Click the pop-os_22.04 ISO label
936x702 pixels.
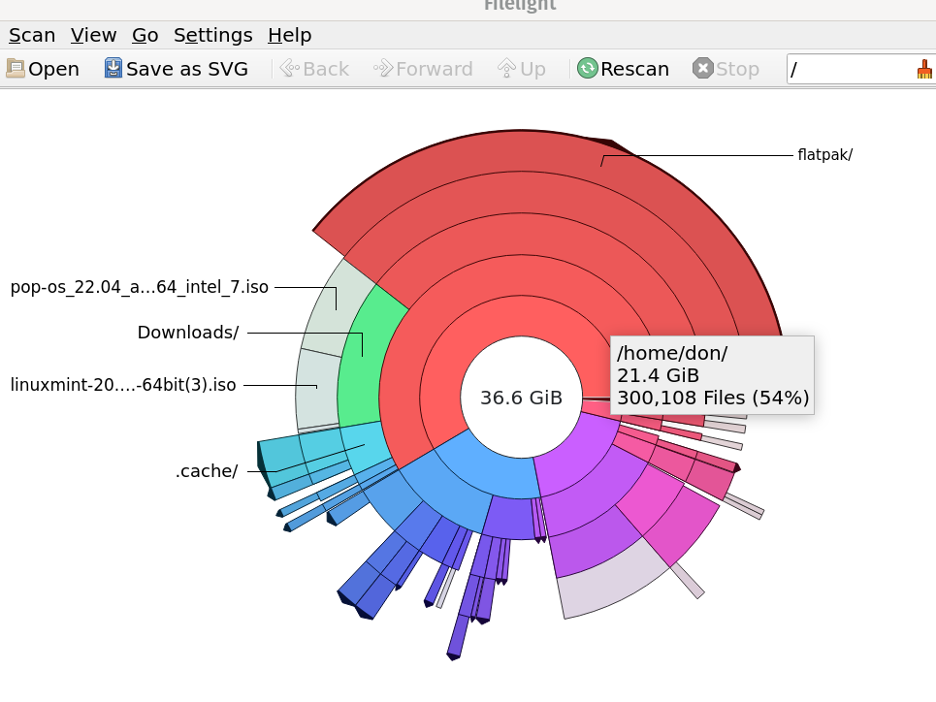pos(139,286)
